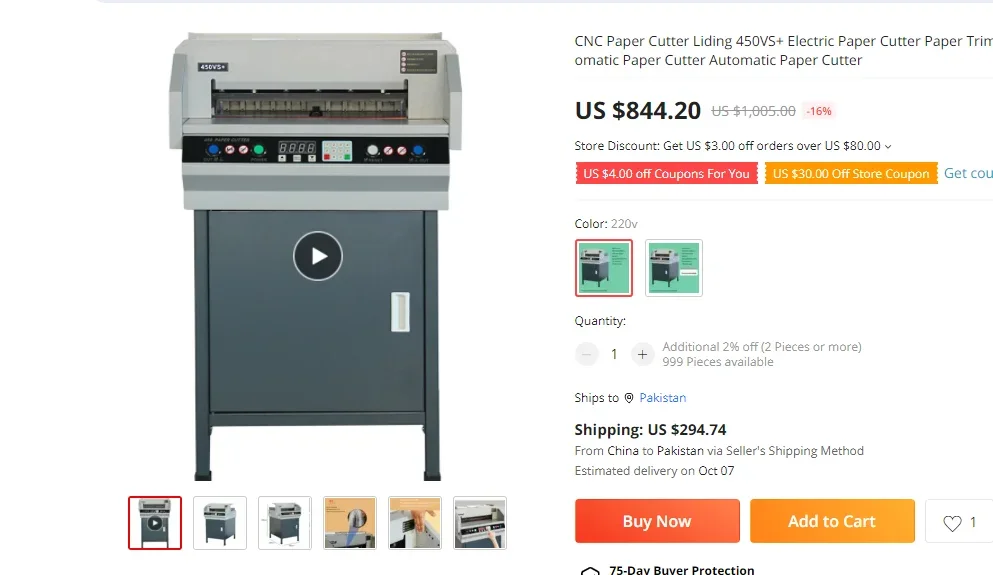Image resolution: width=993 pixels, height=575 pixels.
Task: View the third gallery thumbnail, angled cutter
Action: coord(285,523)
